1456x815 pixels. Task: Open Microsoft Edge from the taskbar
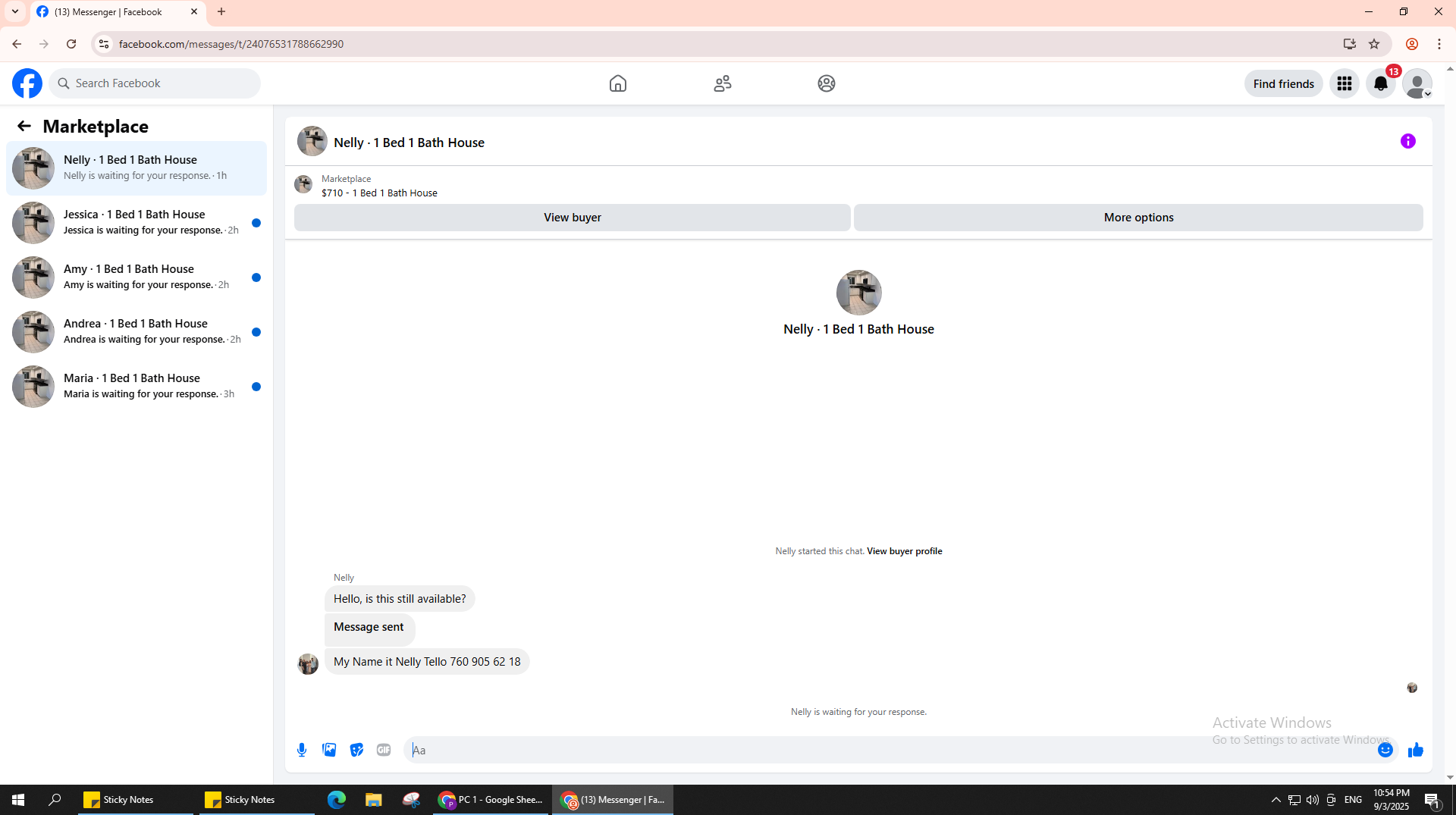(x=337, y=800)
